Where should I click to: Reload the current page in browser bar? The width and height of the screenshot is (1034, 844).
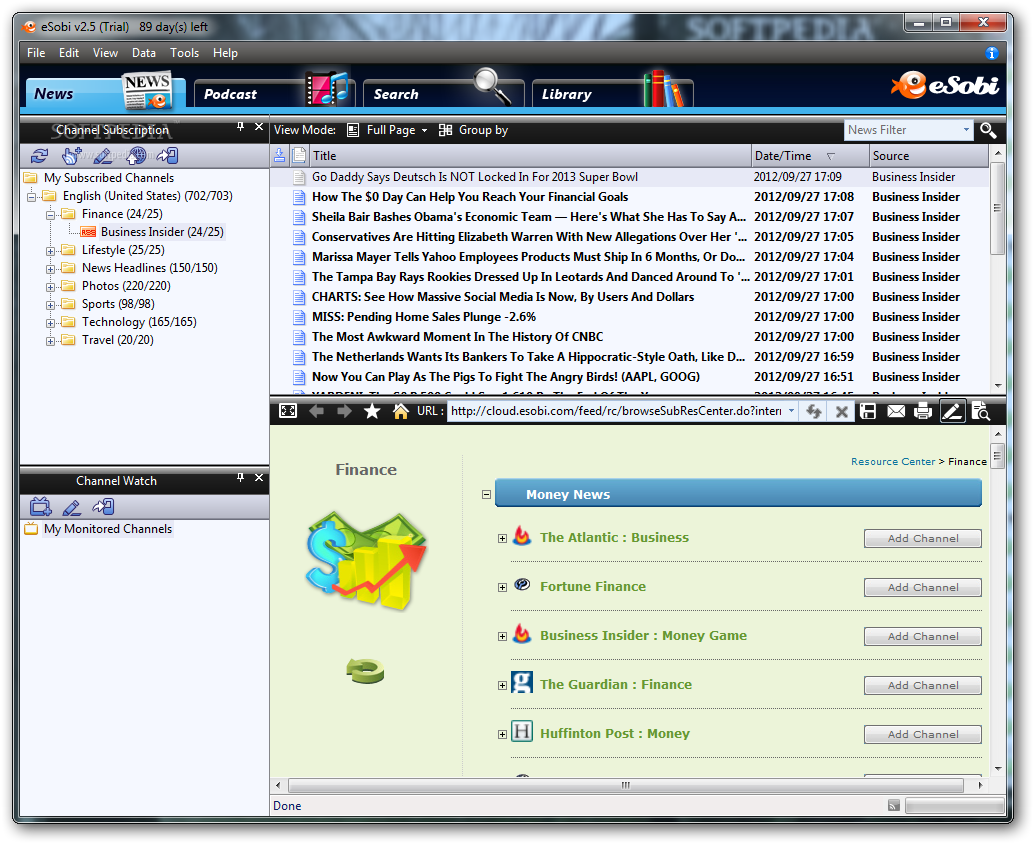click(x=814, y=411)
